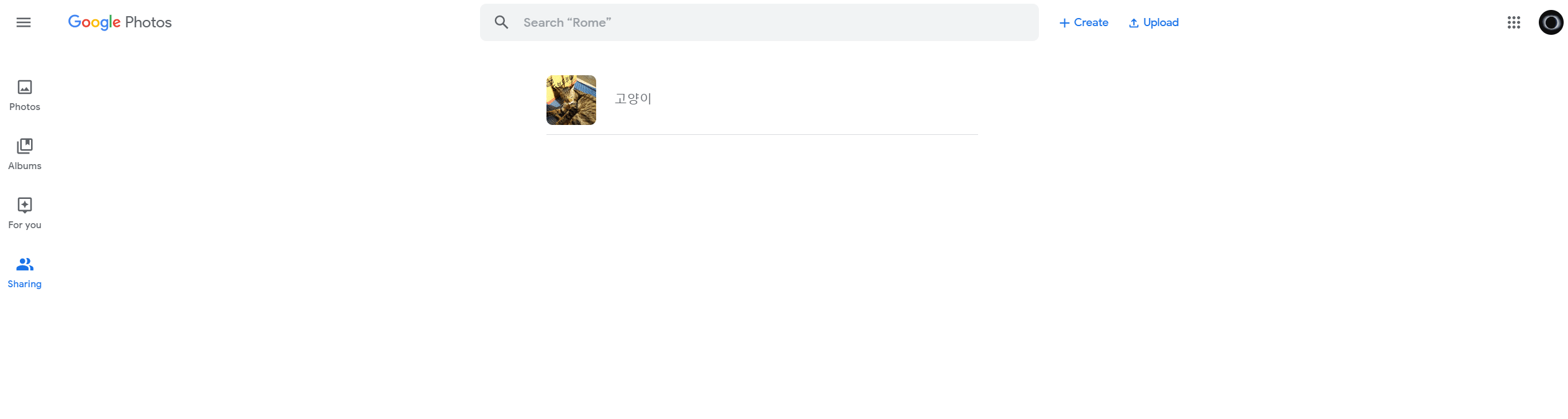Click the Sharing people icon
The height and width of the screenshot is (419, 1568).
point(25,264)
